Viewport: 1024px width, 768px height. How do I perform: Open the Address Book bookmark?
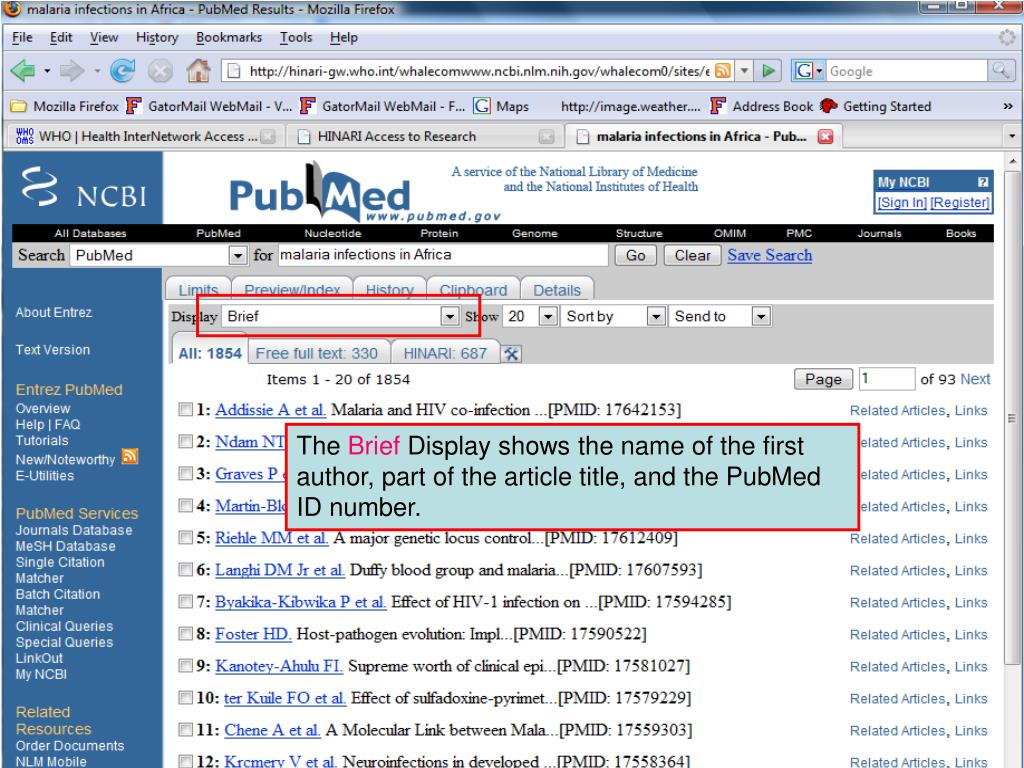[x=761, y=106]
